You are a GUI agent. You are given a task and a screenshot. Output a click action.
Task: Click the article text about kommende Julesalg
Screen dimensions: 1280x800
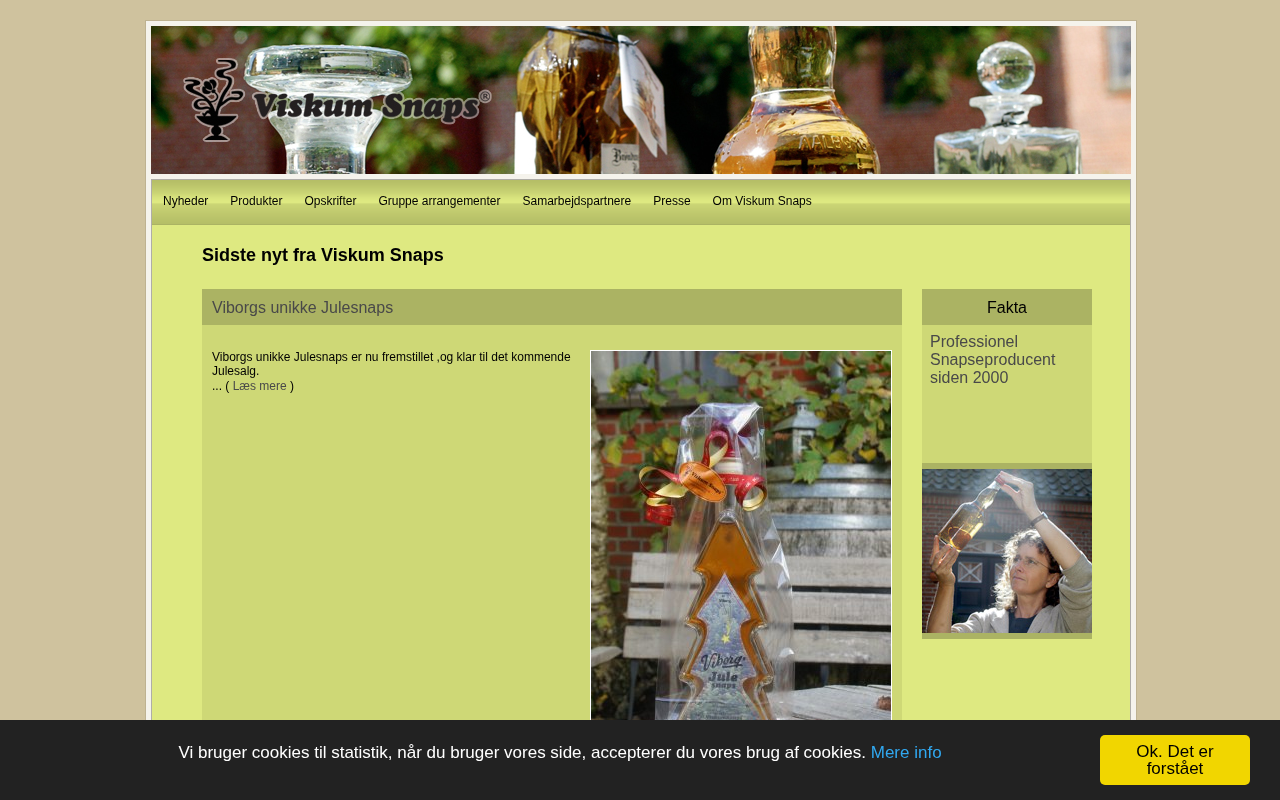[391, 364]
